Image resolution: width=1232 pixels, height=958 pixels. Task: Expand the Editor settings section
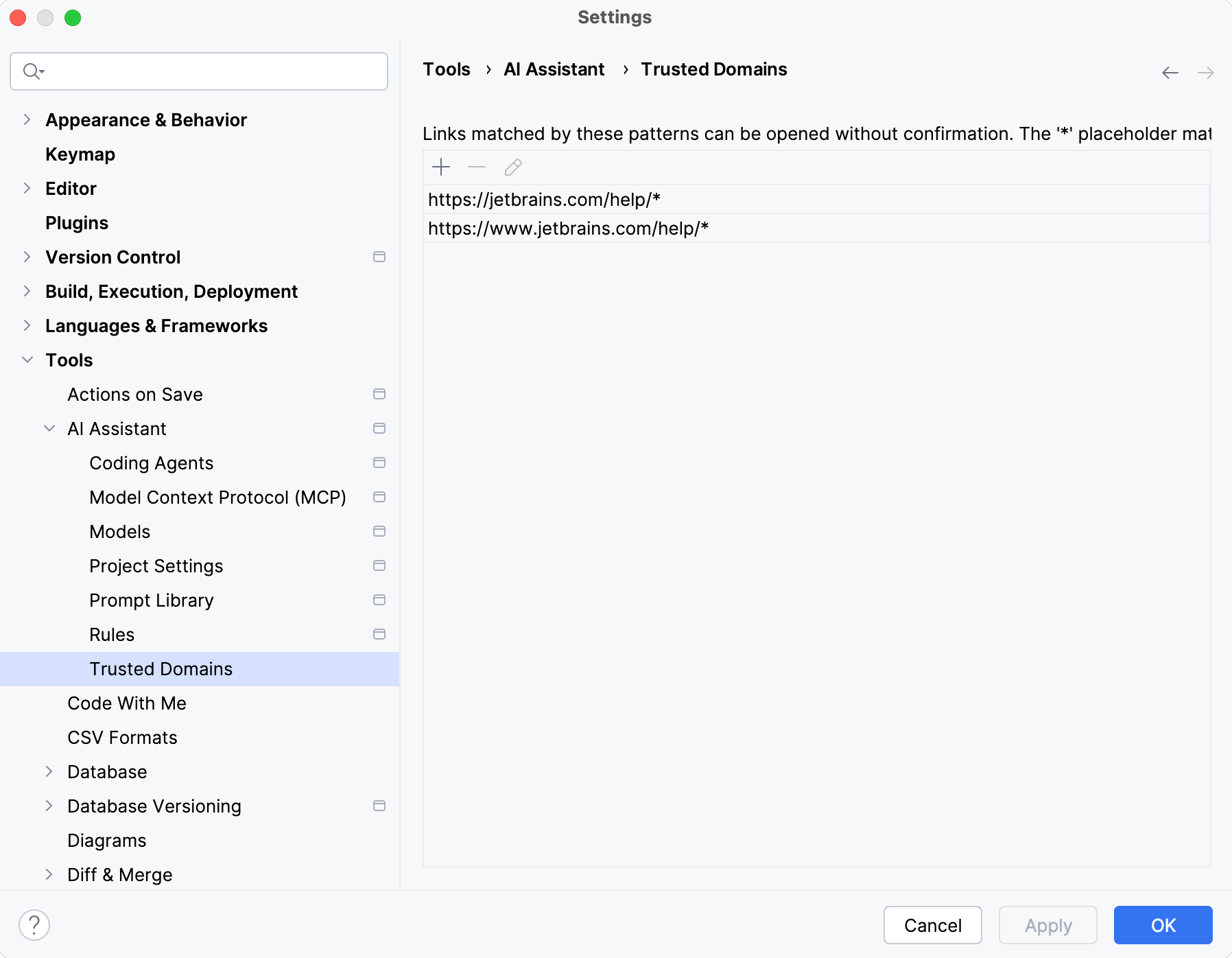tap(27, 188)
